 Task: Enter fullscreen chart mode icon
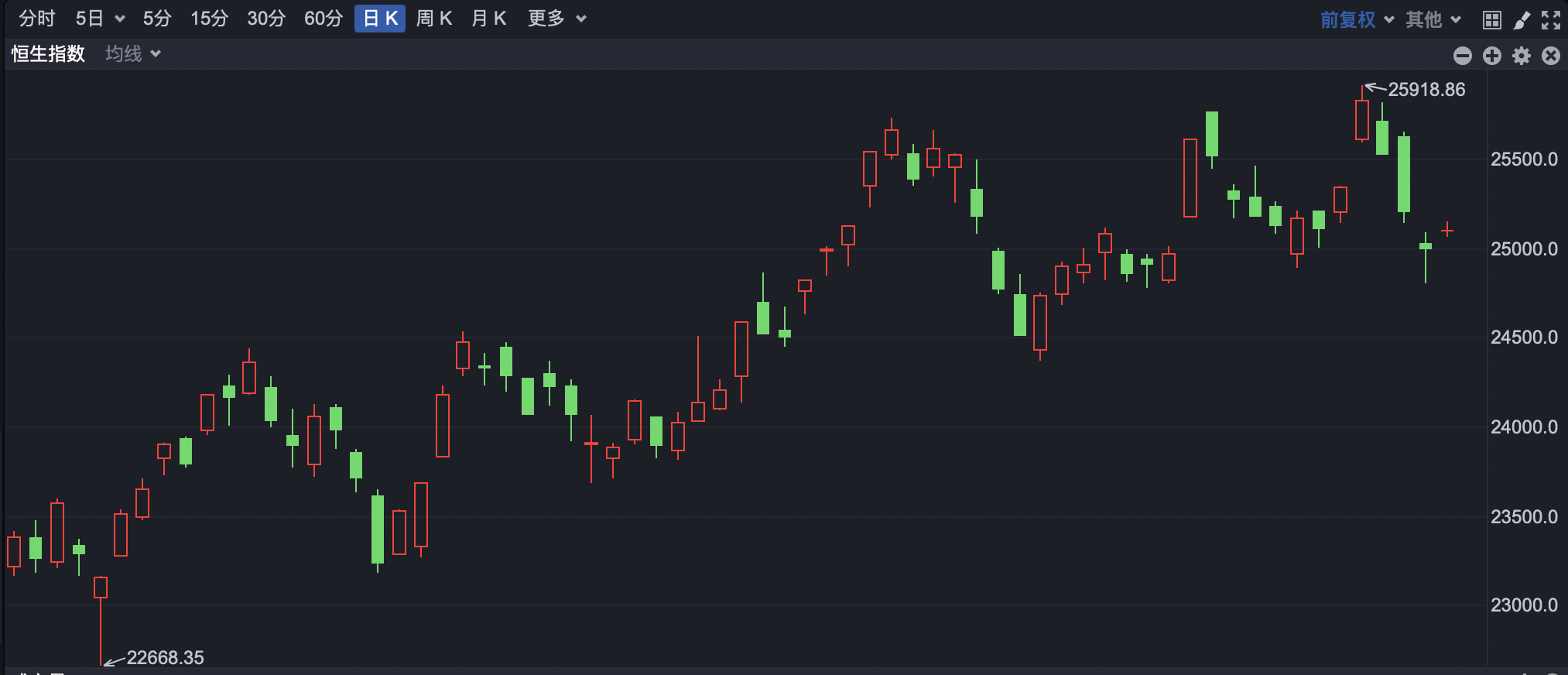(1551, 20)
